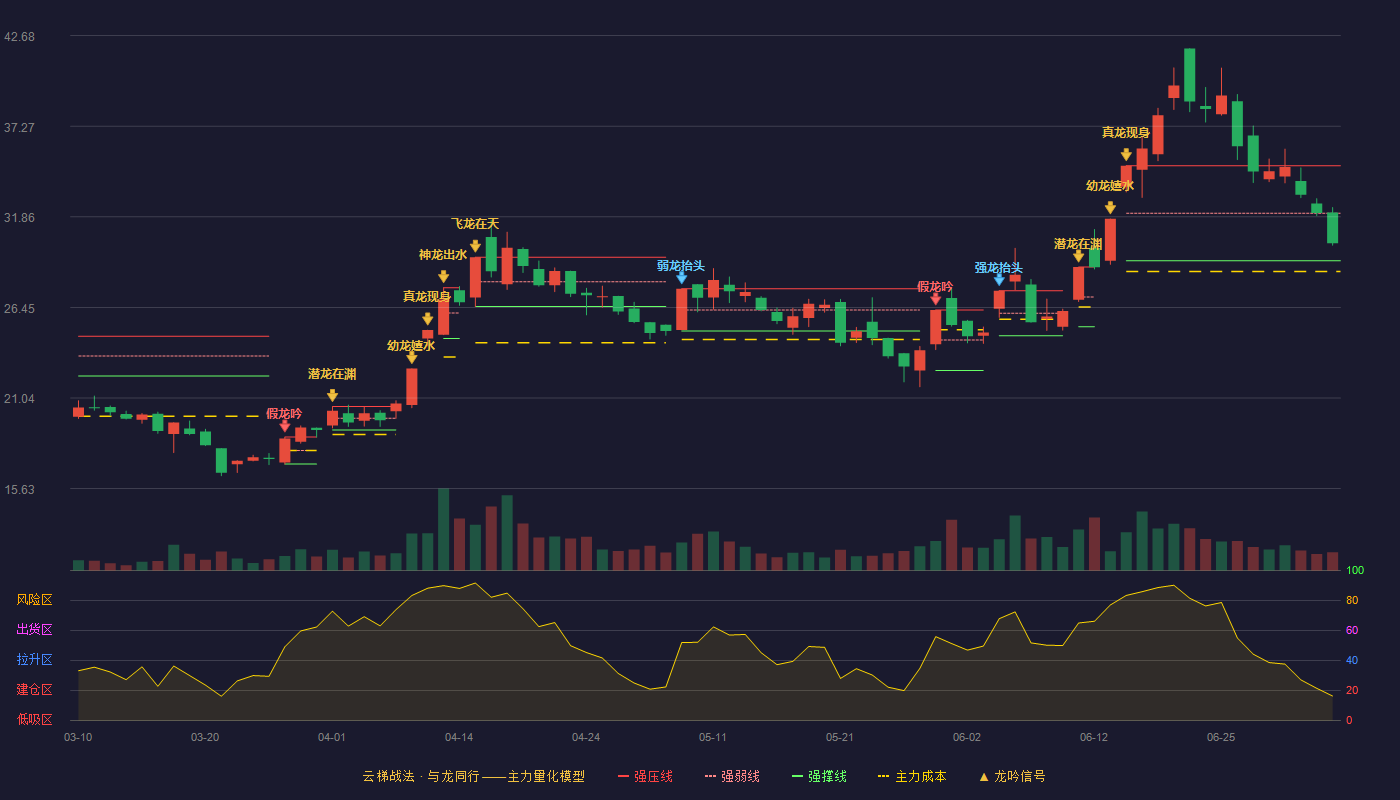The width and height of the screenshot is (1400, 800).
Task: Click the 风险区 zone label
Action: click(x=34, y=600)
